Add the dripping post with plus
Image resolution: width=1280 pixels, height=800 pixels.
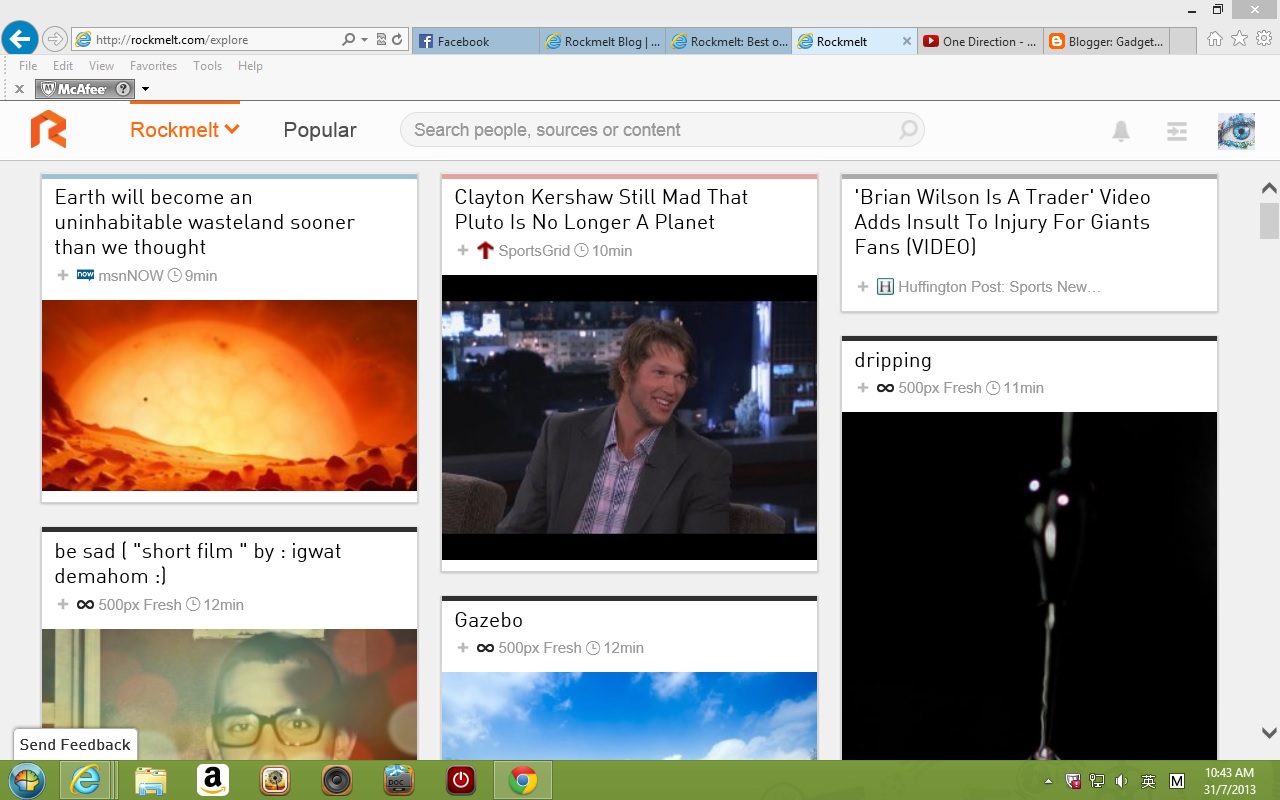863,387
